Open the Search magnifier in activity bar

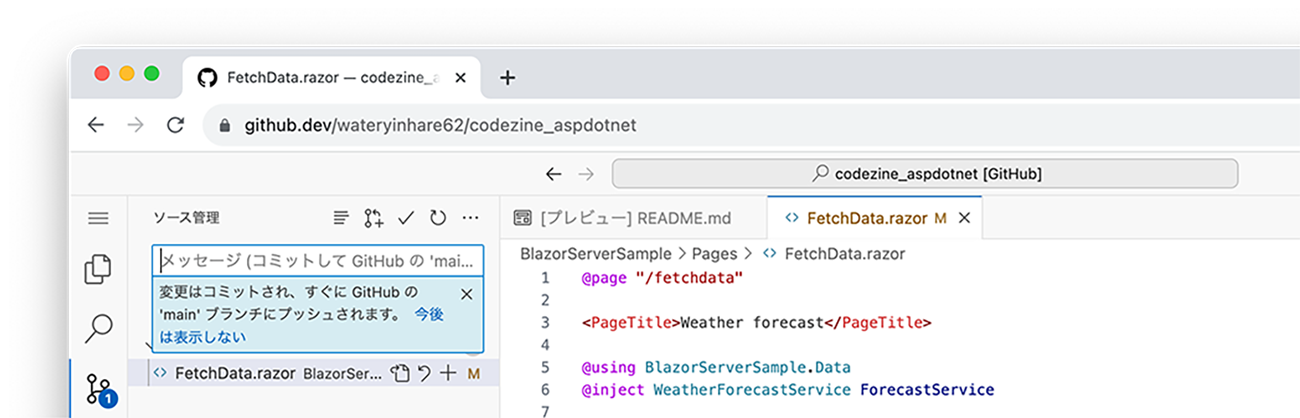tap(98, 326)
